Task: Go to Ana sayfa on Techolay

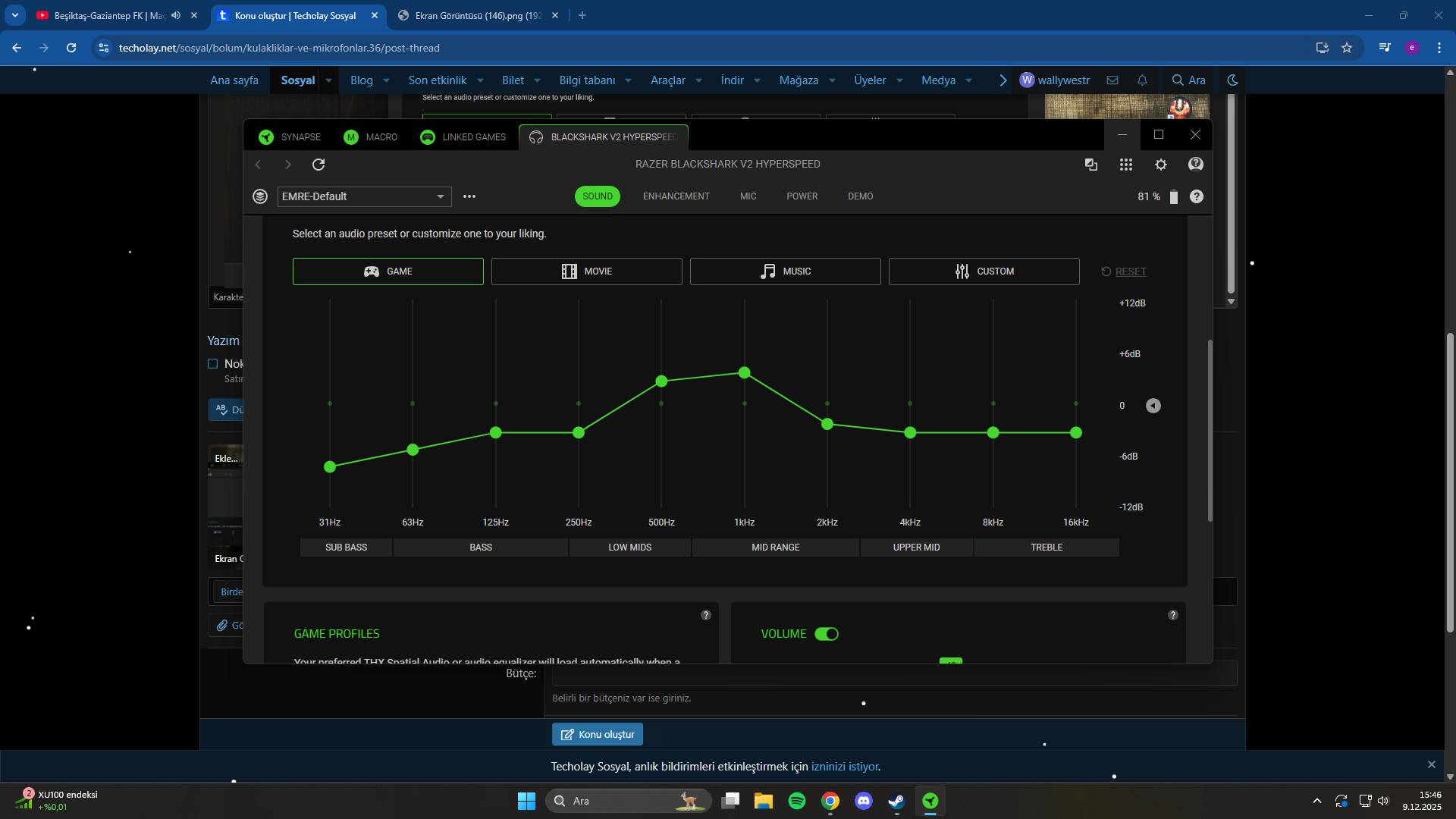Action: click(x=234, y=80)
